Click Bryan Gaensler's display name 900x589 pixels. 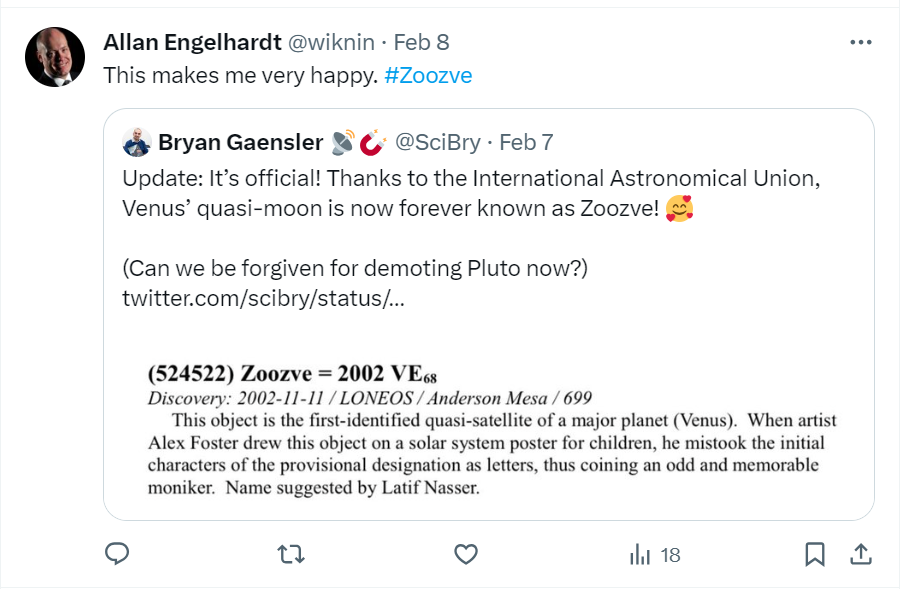[x=240, y=142]
